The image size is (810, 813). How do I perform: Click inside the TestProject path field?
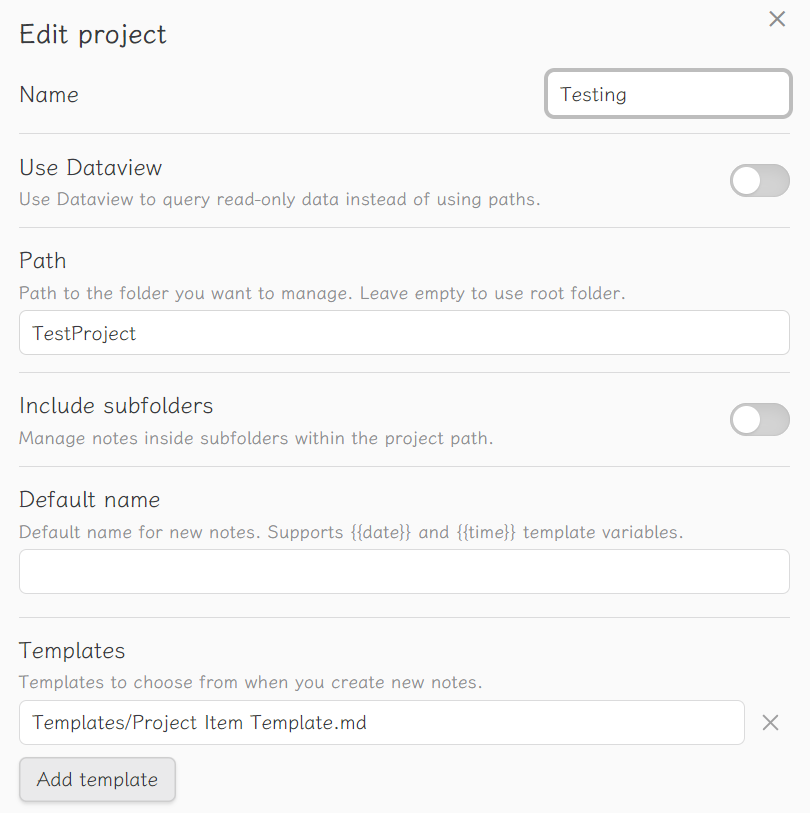[x=404, y=332]
